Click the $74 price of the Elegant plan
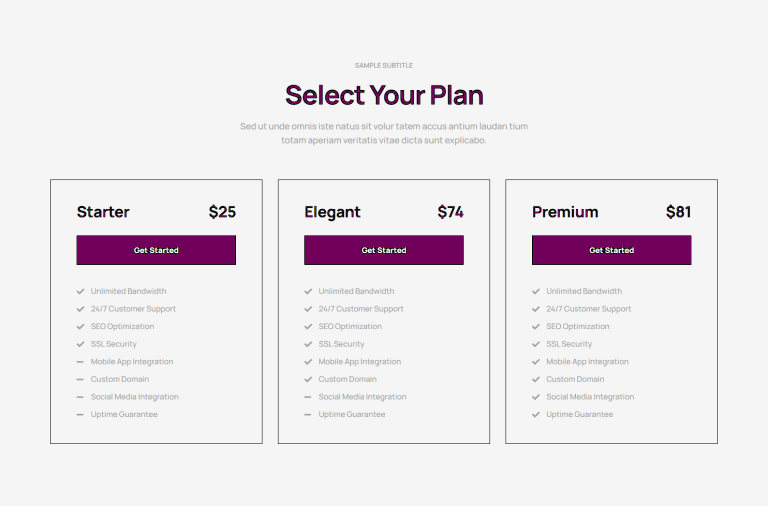768x506 pixels. tap(451, 212)
